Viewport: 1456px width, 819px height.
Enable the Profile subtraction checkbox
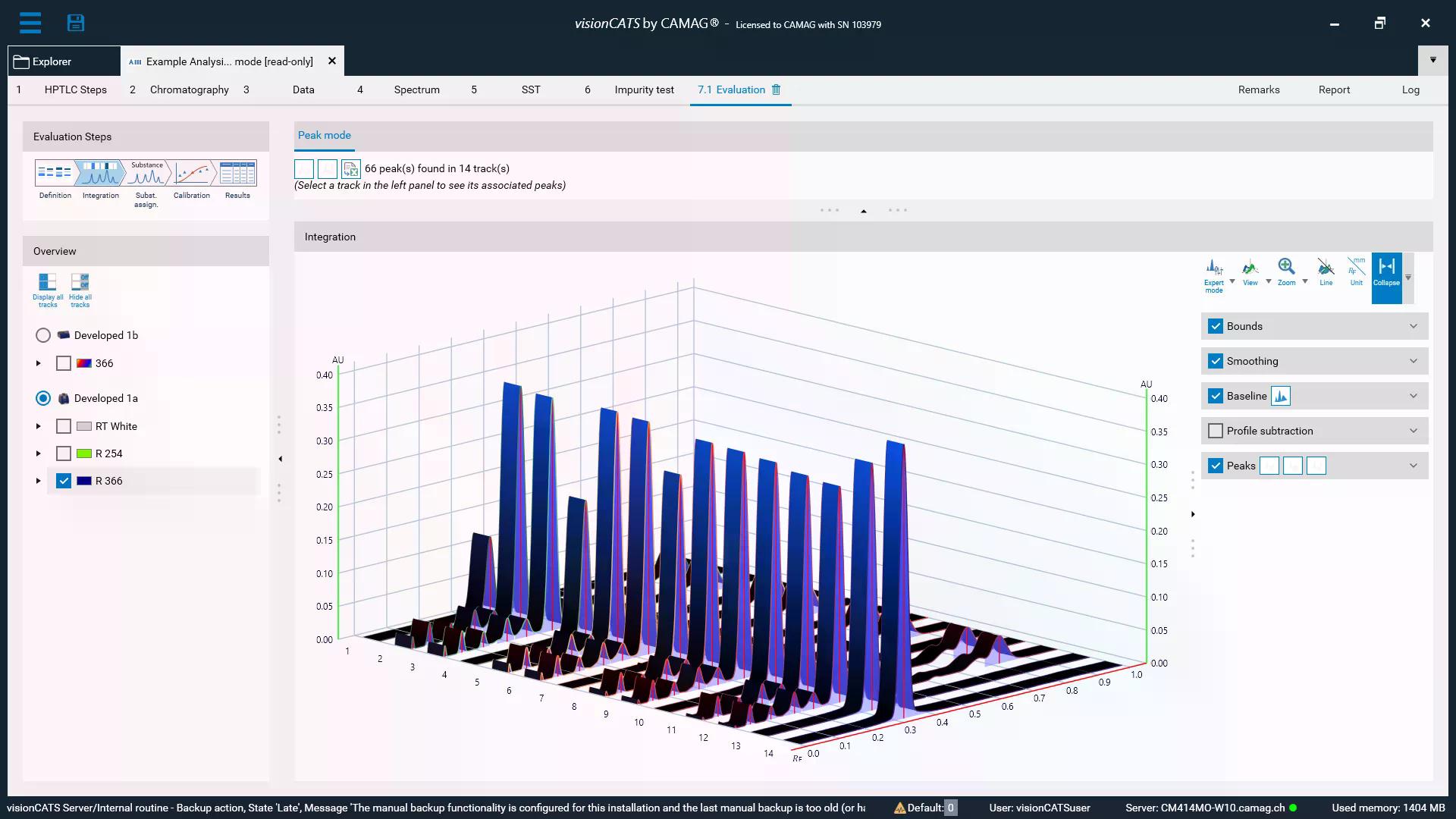pos(1216,431)
